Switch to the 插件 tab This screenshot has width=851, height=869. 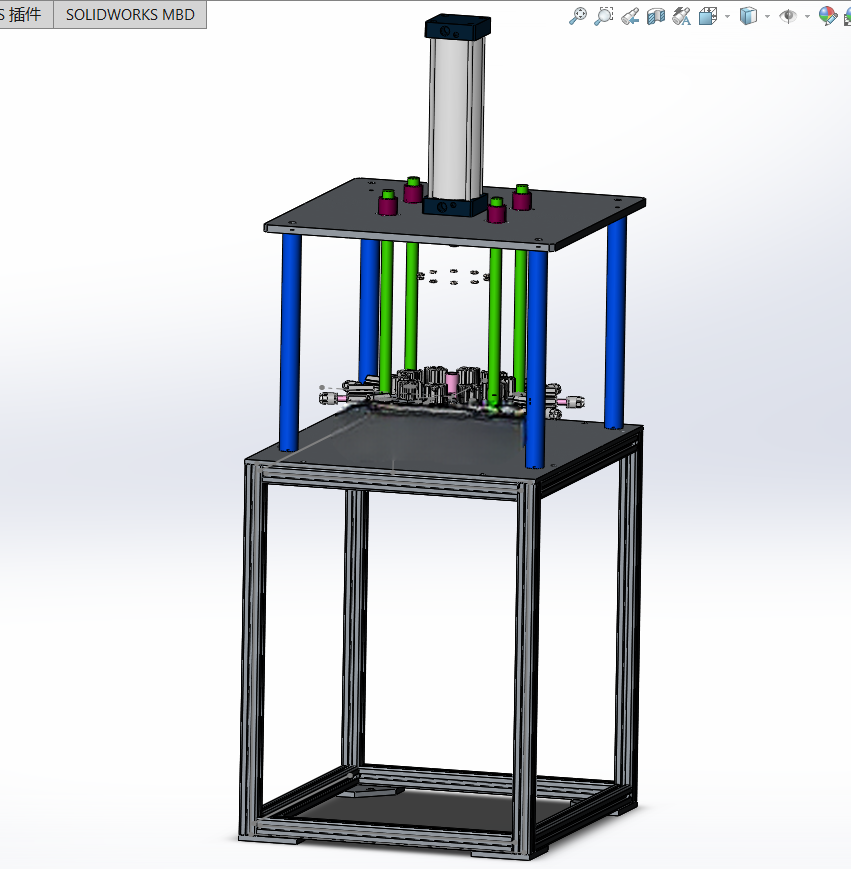point(23,14)
